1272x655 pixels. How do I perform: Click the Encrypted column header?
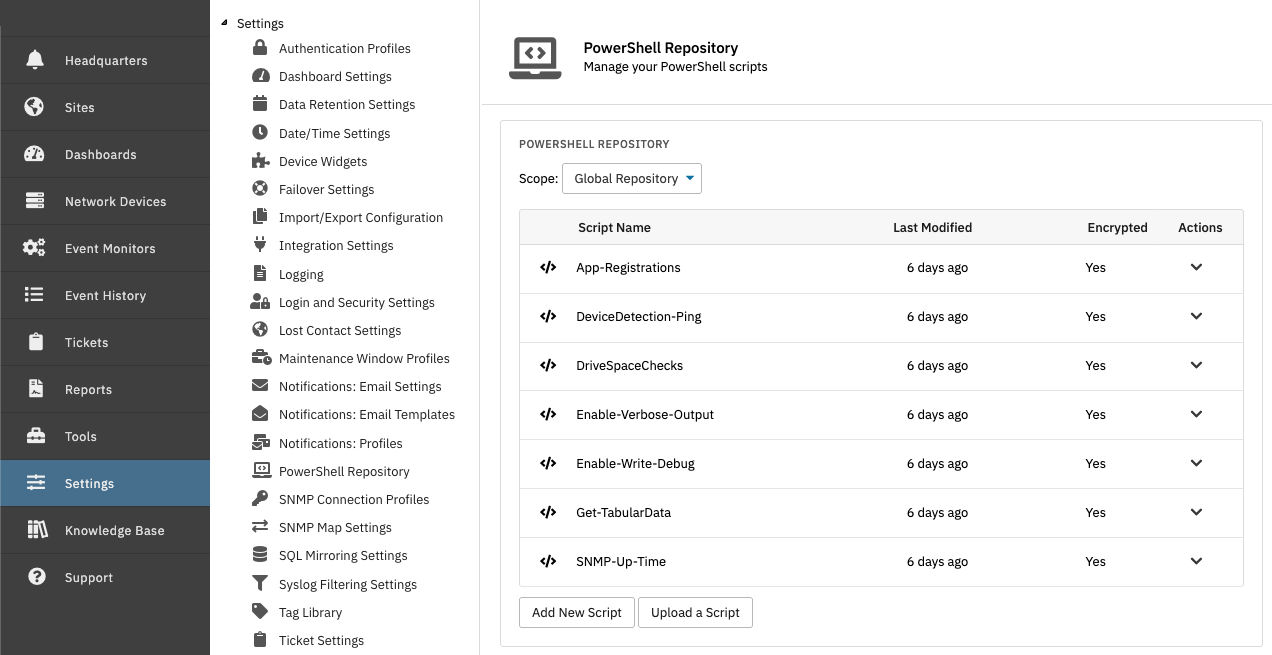pyautogui.click(x=1117, y=227)
